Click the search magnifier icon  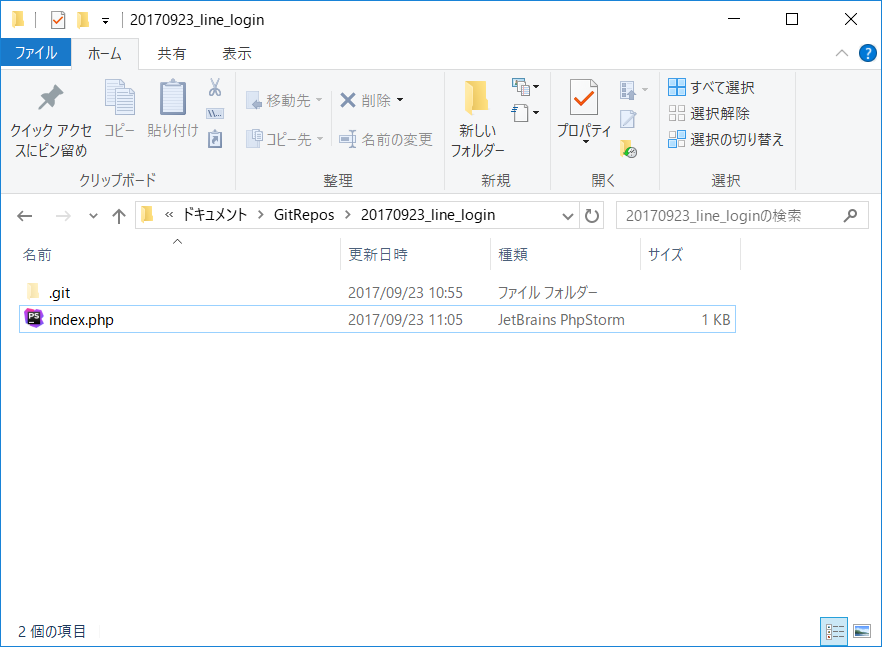pyautogui.click(x=850, y=215)
